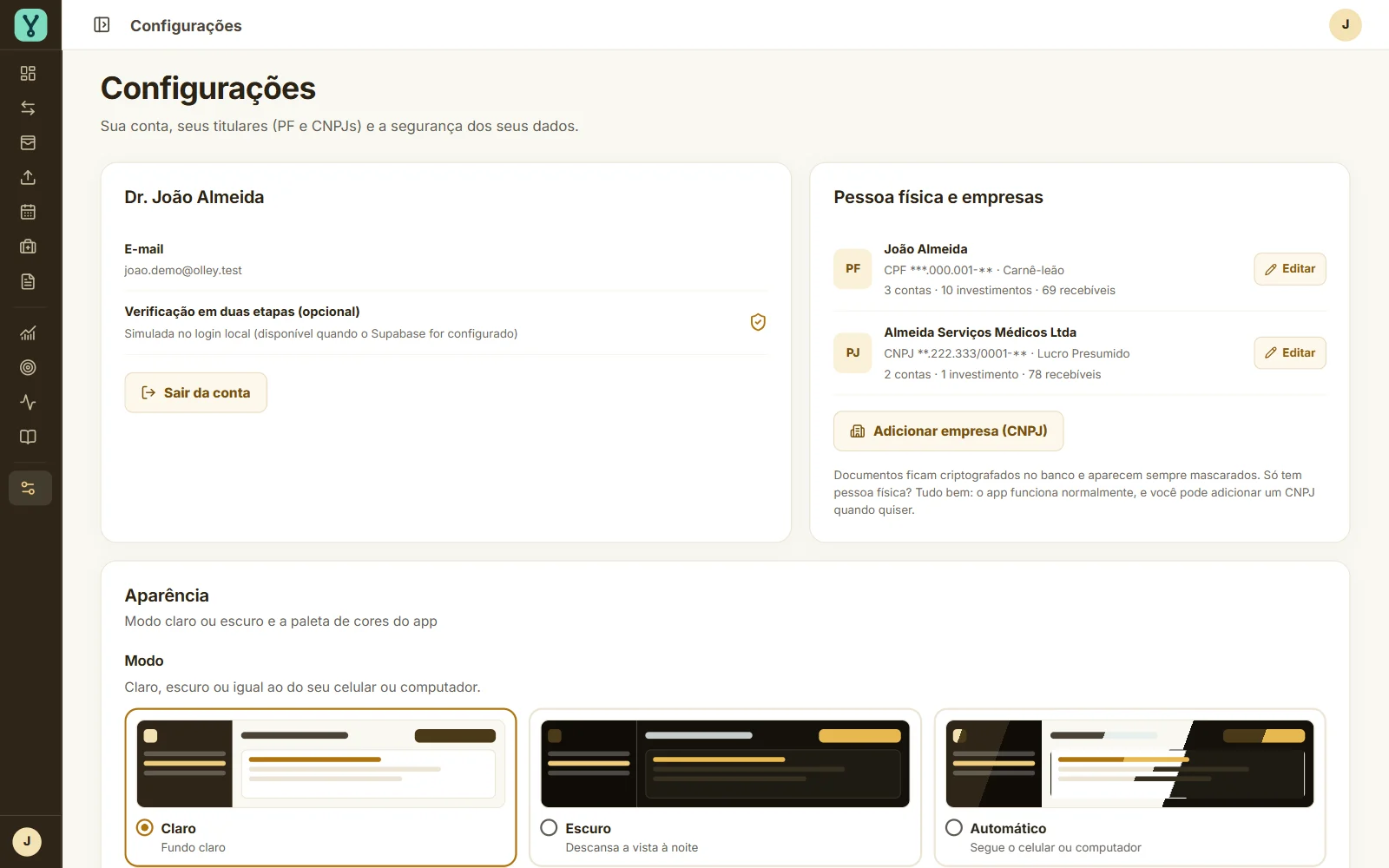Open the Olley logo home link
This screenshot has height=868, width=1389.
point(30,25)
